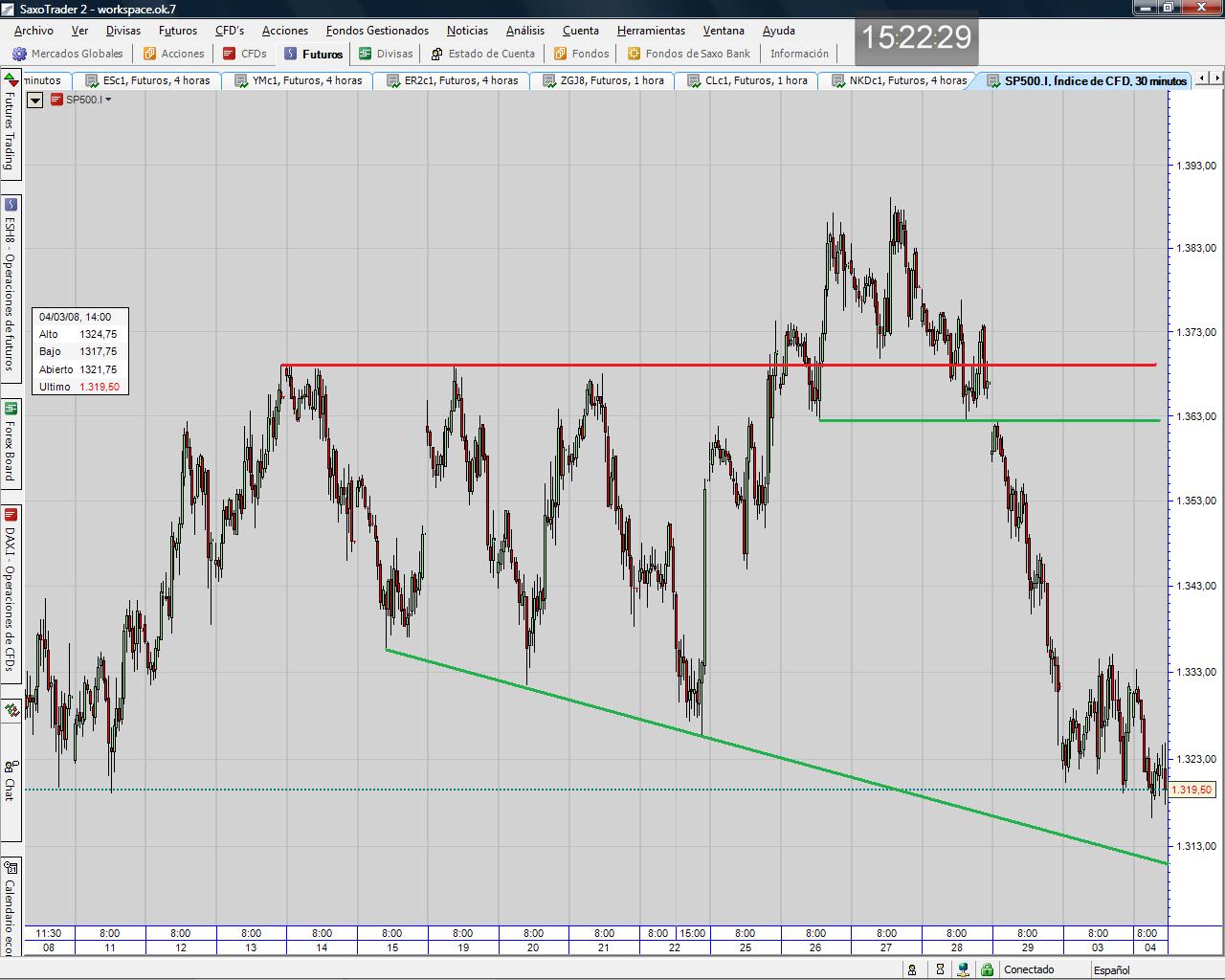This screenshot has height=980, width=1225.
Task: Click the Acciones toolbar icon
Action: click(149, 54)
